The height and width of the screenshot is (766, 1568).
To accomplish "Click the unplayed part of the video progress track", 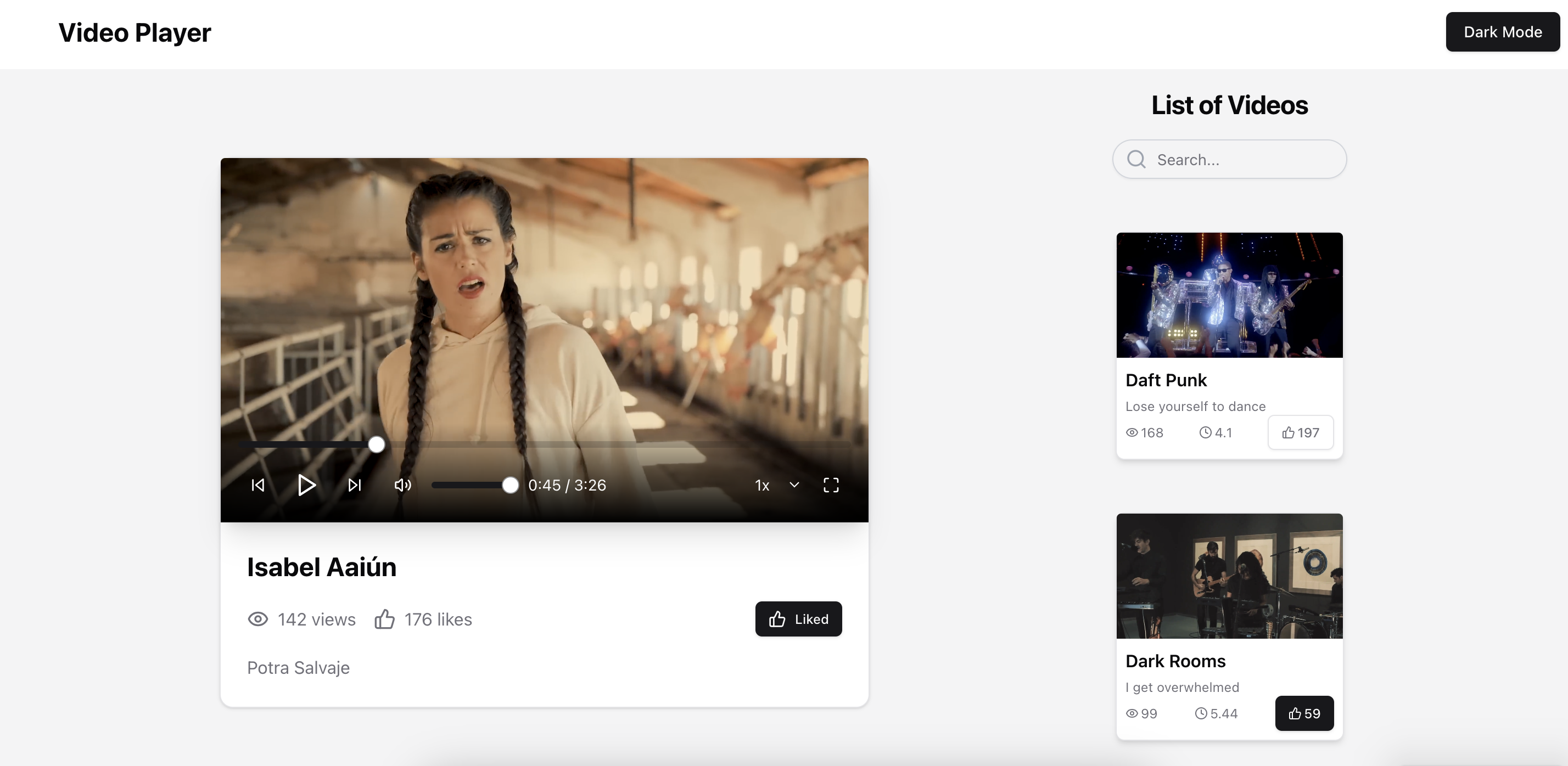I will (x=618, y=445).
